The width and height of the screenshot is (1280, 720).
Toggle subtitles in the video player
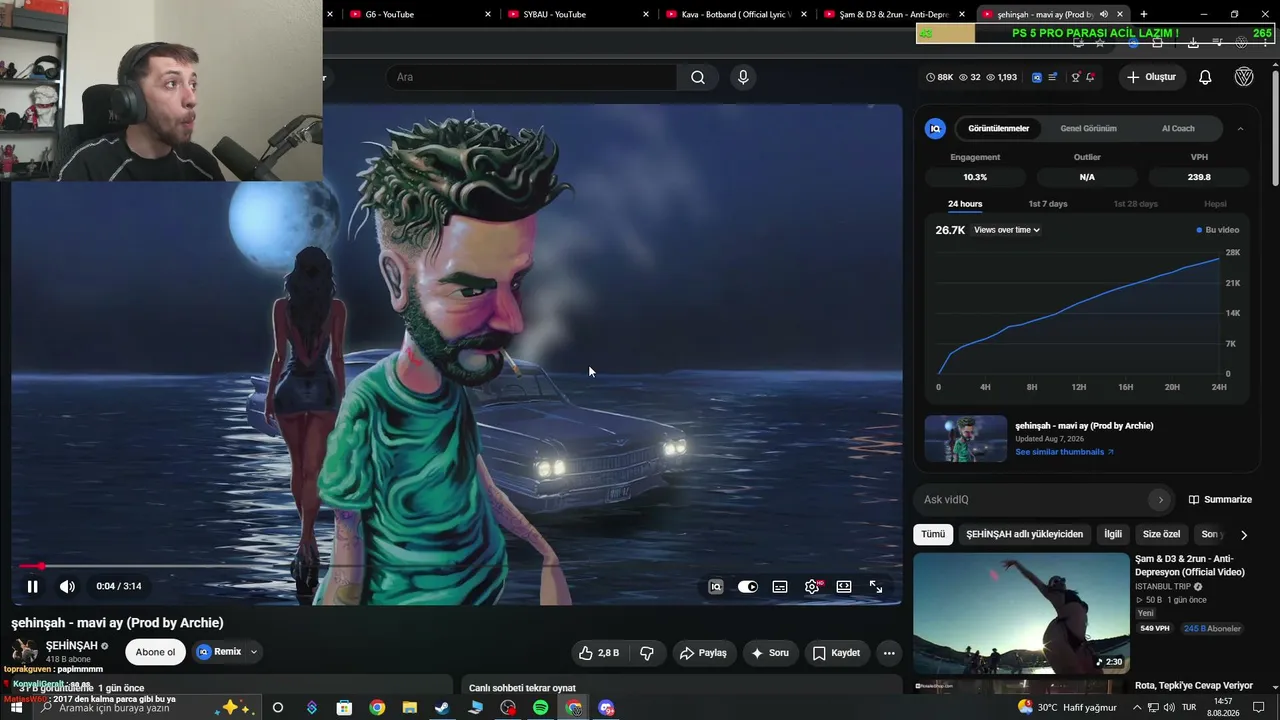(780, 587)
